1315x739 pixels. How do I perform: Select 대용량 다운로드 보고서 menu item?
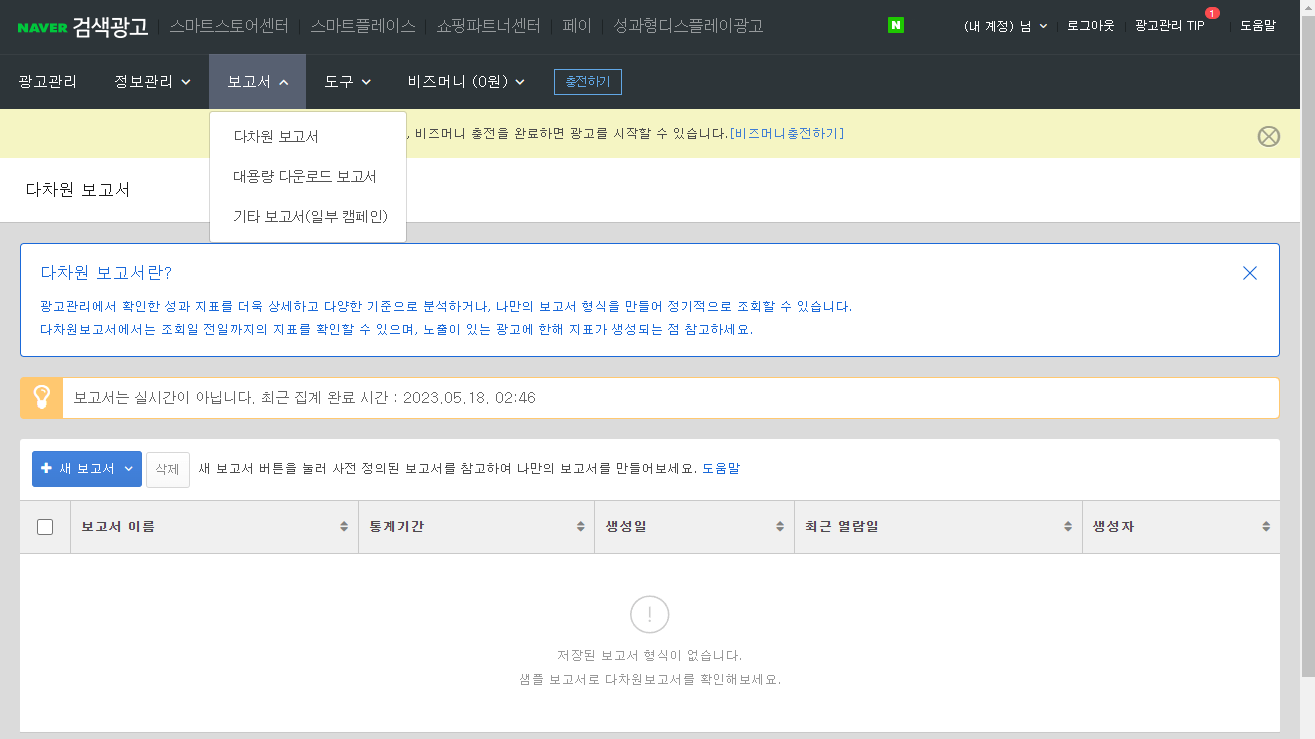point(305,176)
